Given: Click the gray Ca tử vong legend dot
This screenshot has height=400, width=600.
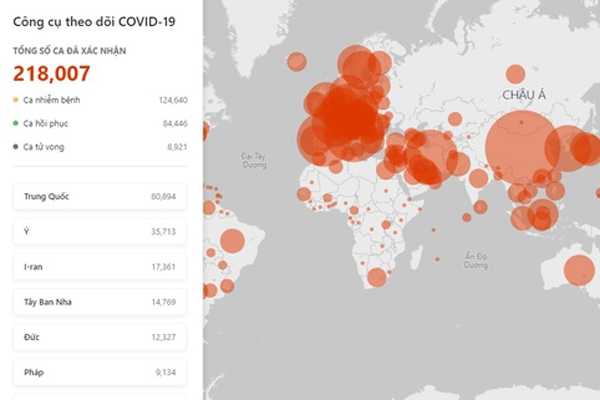Looking at the screenshot, I should 15,146.
